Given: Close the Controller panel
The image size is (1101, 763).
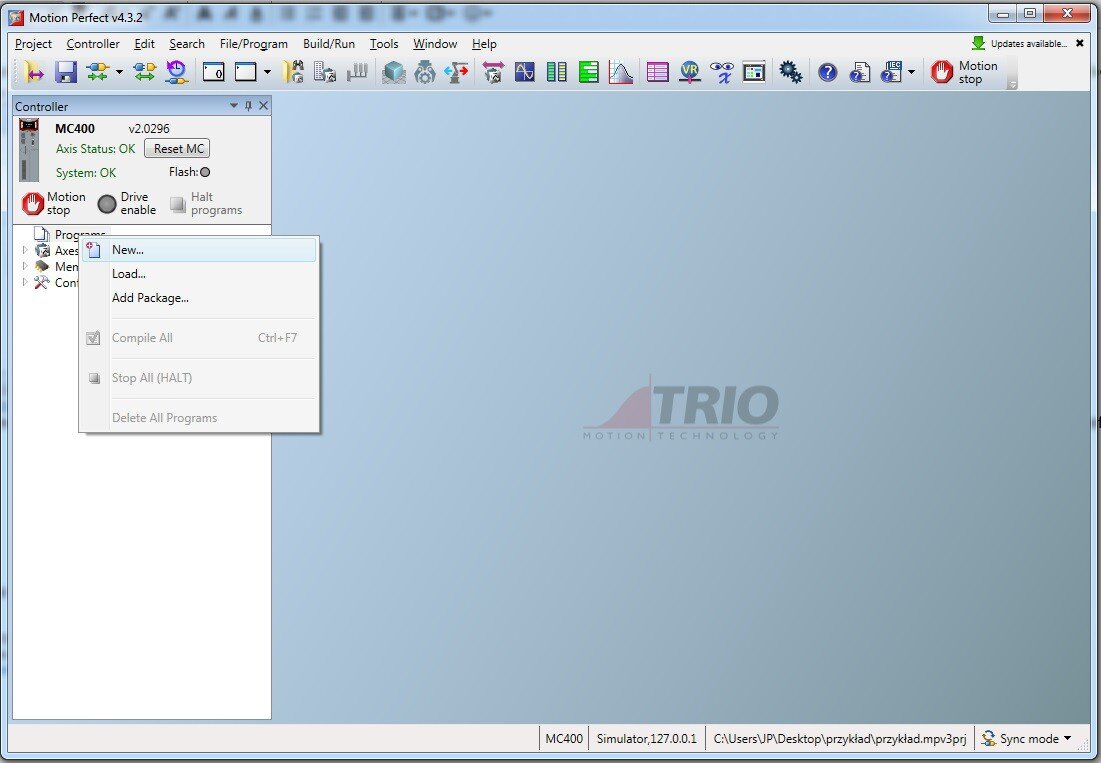Looking at the screenshot, I should pyautogui.click(x=263, y=106).
